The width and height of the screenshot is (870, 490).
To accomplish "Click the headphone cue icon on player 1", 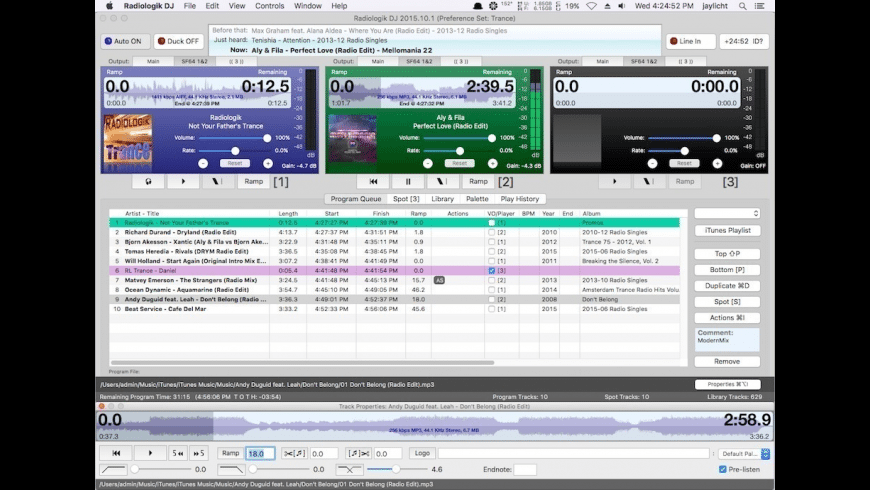I will [x=148, y=181].
